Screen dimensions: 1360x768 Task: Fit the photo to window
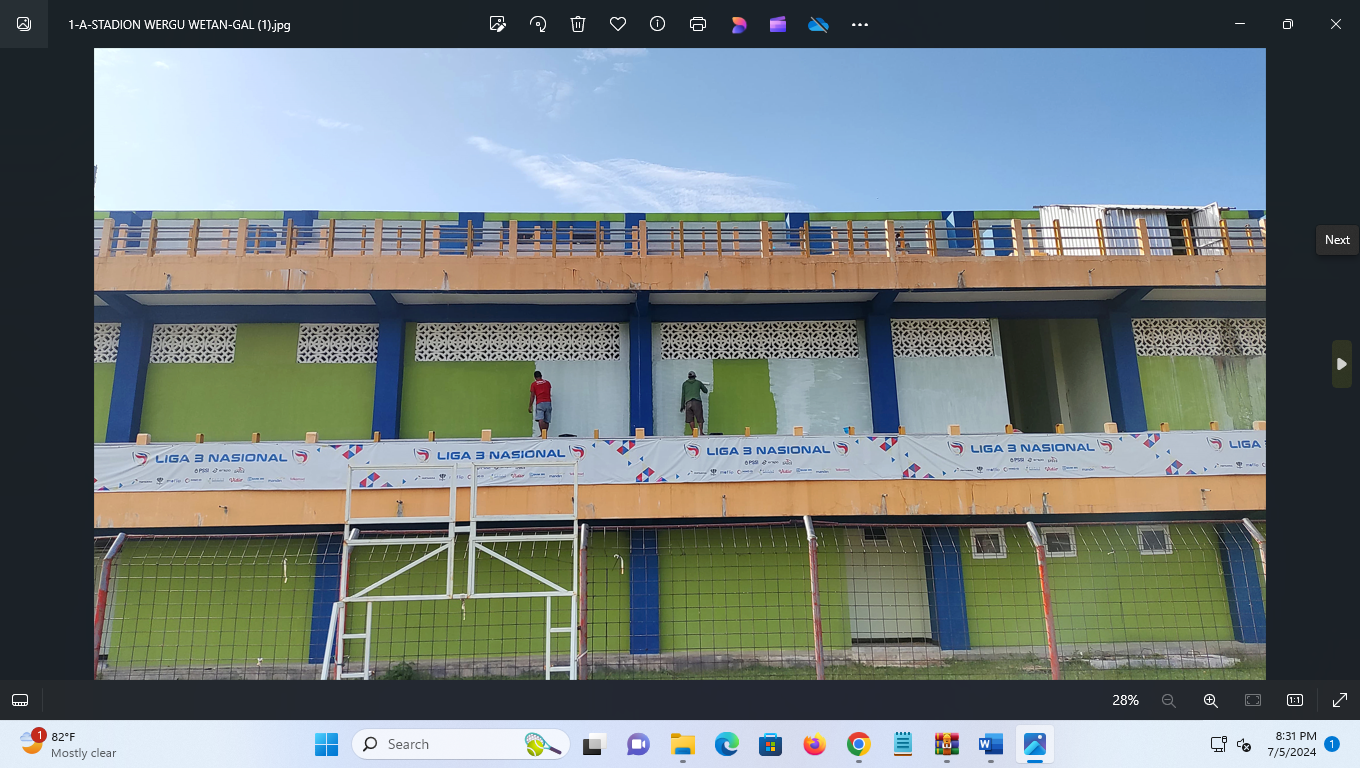tap(1253, 700)
